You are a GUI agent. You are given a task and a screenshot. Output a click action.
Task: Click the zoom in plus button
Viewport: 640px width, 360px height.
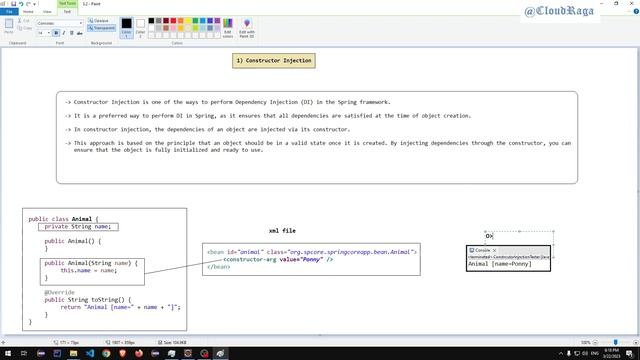point(636,342)
